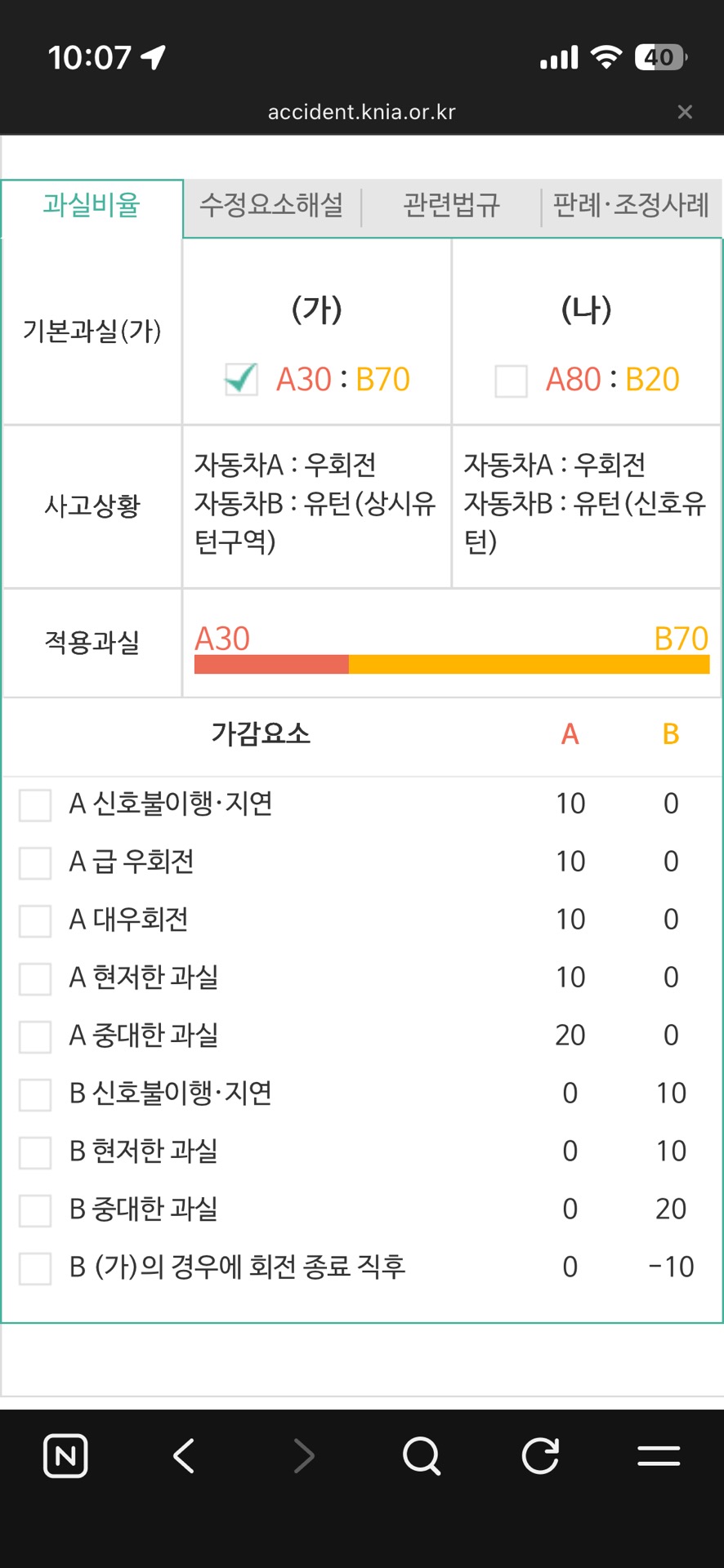The image size is (724, 1568).
Task: Tick the 'A 중대한 과실' checkbox
Action: [35, 1036]
